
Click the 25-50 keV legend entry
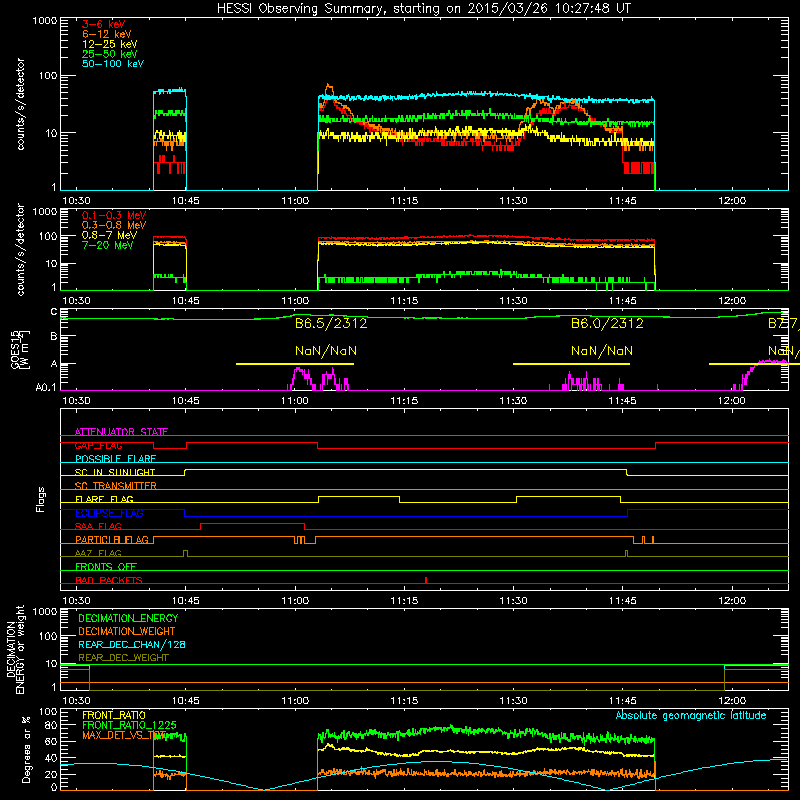110,54
